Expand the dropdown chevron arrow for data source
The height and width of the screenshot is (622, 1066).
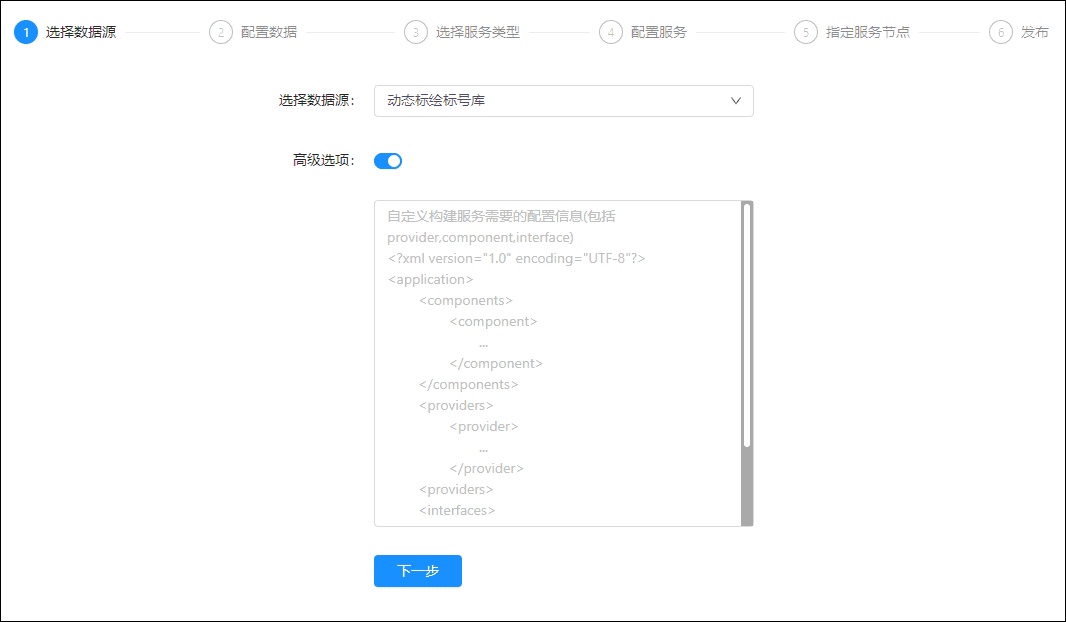point(736,101)
